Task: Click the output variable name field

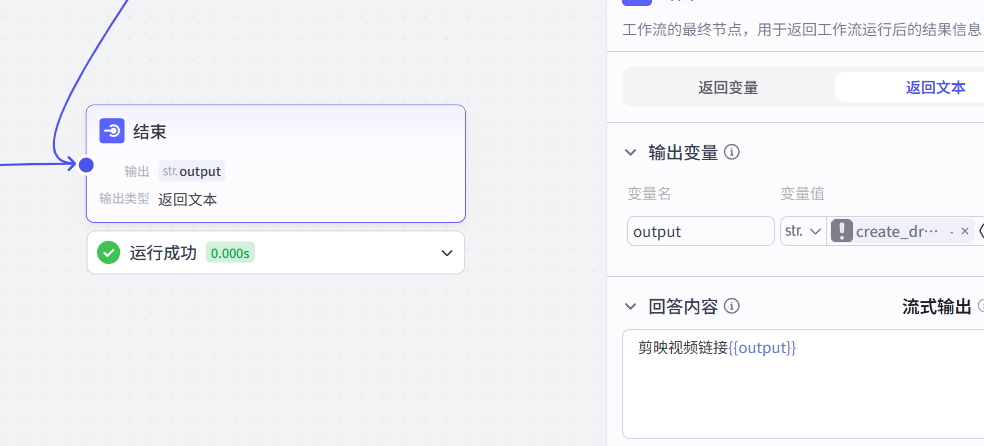Action: point(700,231)
